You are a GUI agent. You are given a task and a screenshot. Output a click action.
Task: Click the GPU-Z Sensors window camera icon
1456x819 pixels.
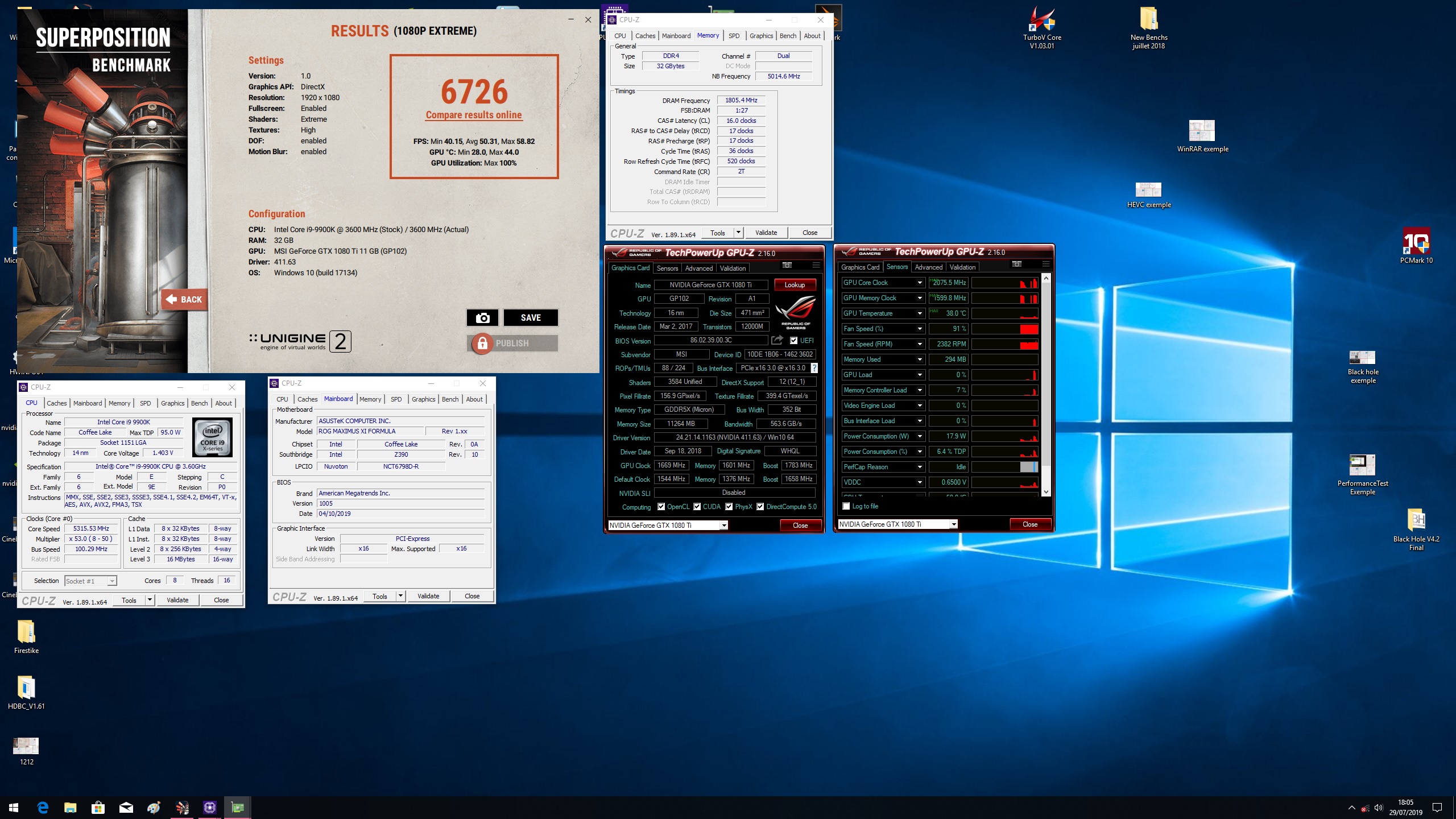pos(1017,264)
